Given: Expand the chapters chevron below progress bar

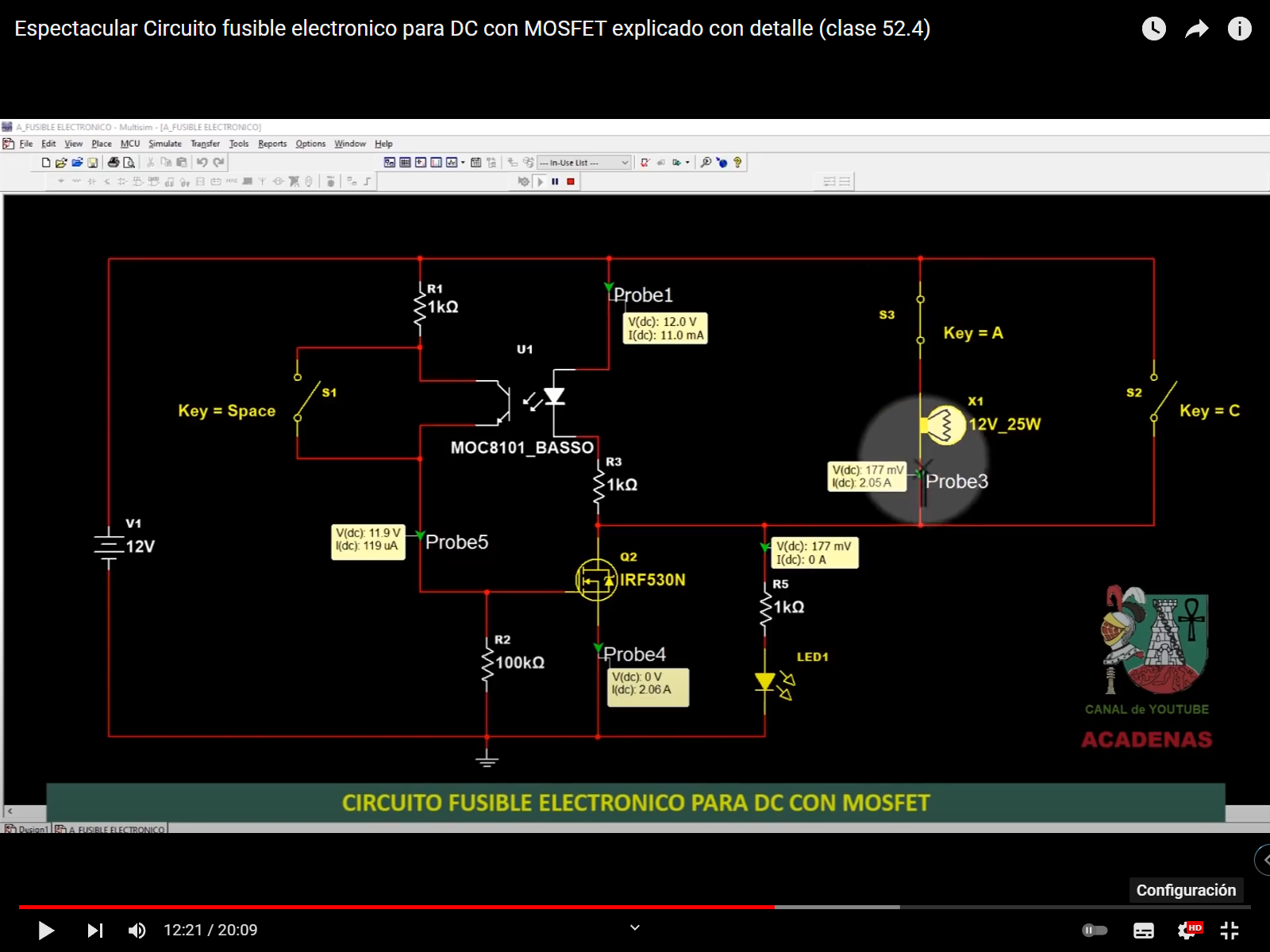Looking at the screenshot, I should pos(635,927).
